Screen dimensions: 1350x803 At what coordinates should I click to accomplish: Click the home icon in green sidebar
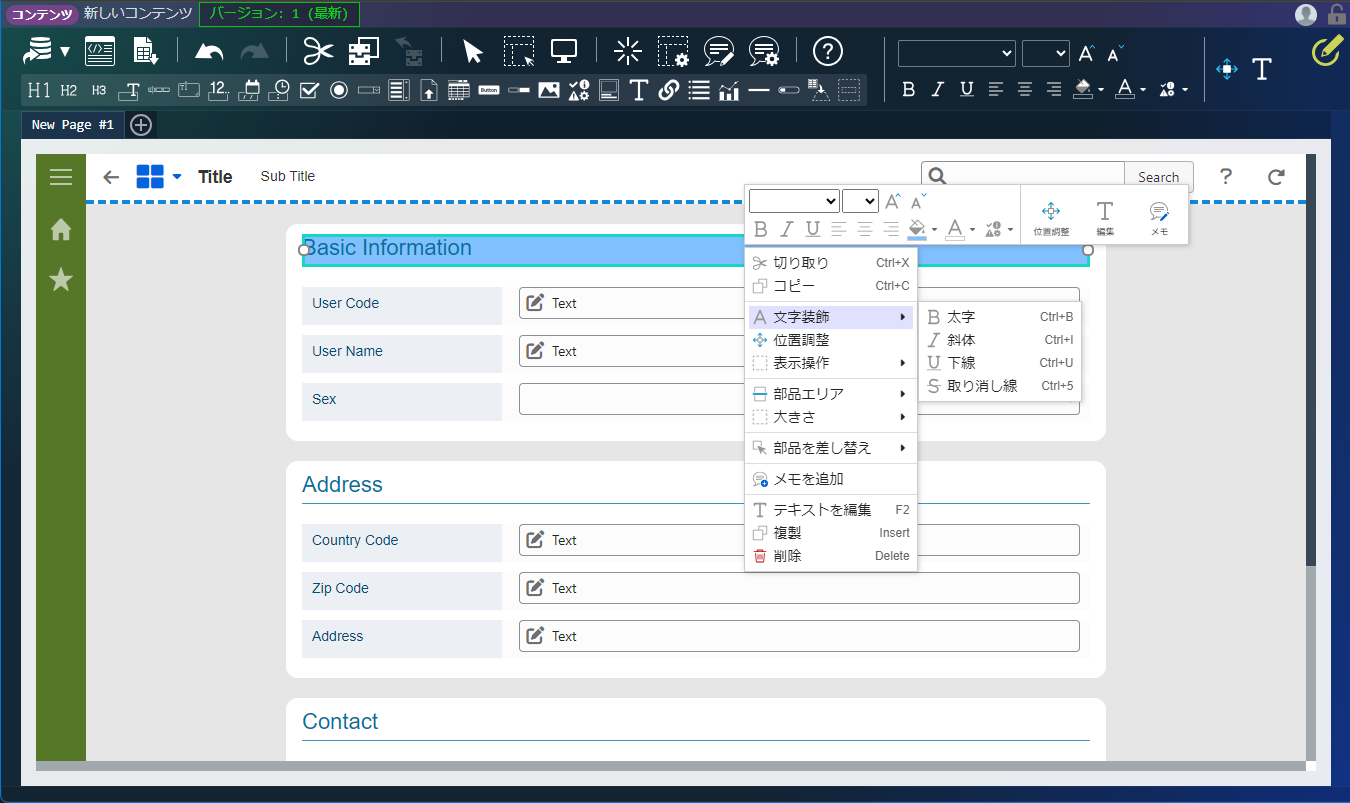tap(61, 230)
